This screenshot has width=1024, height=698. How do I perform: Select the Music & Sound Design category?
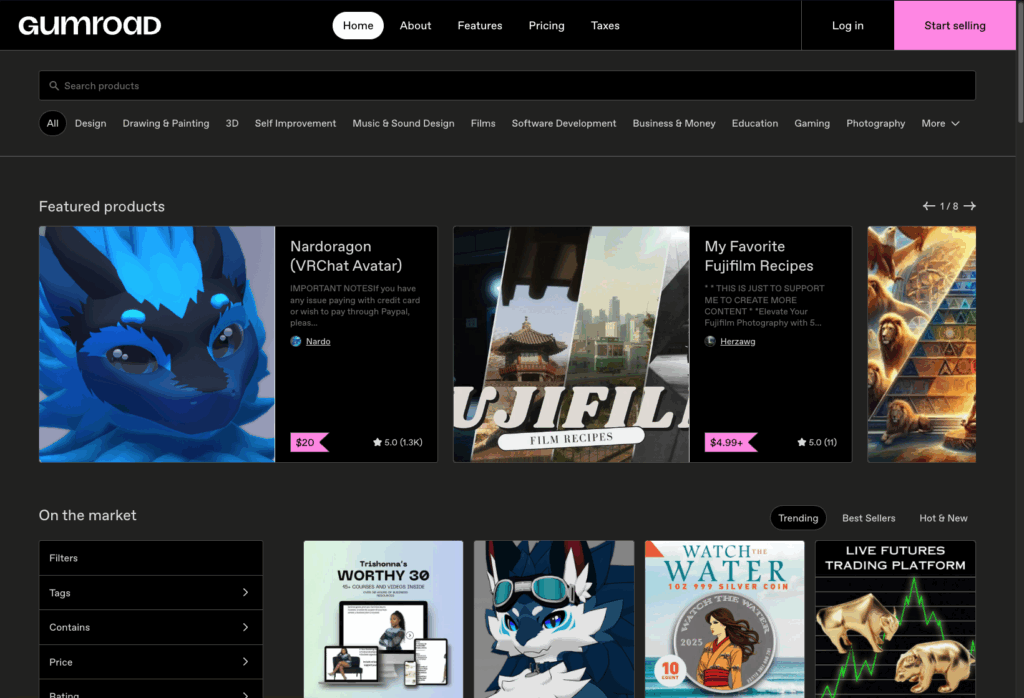point(403,123)
